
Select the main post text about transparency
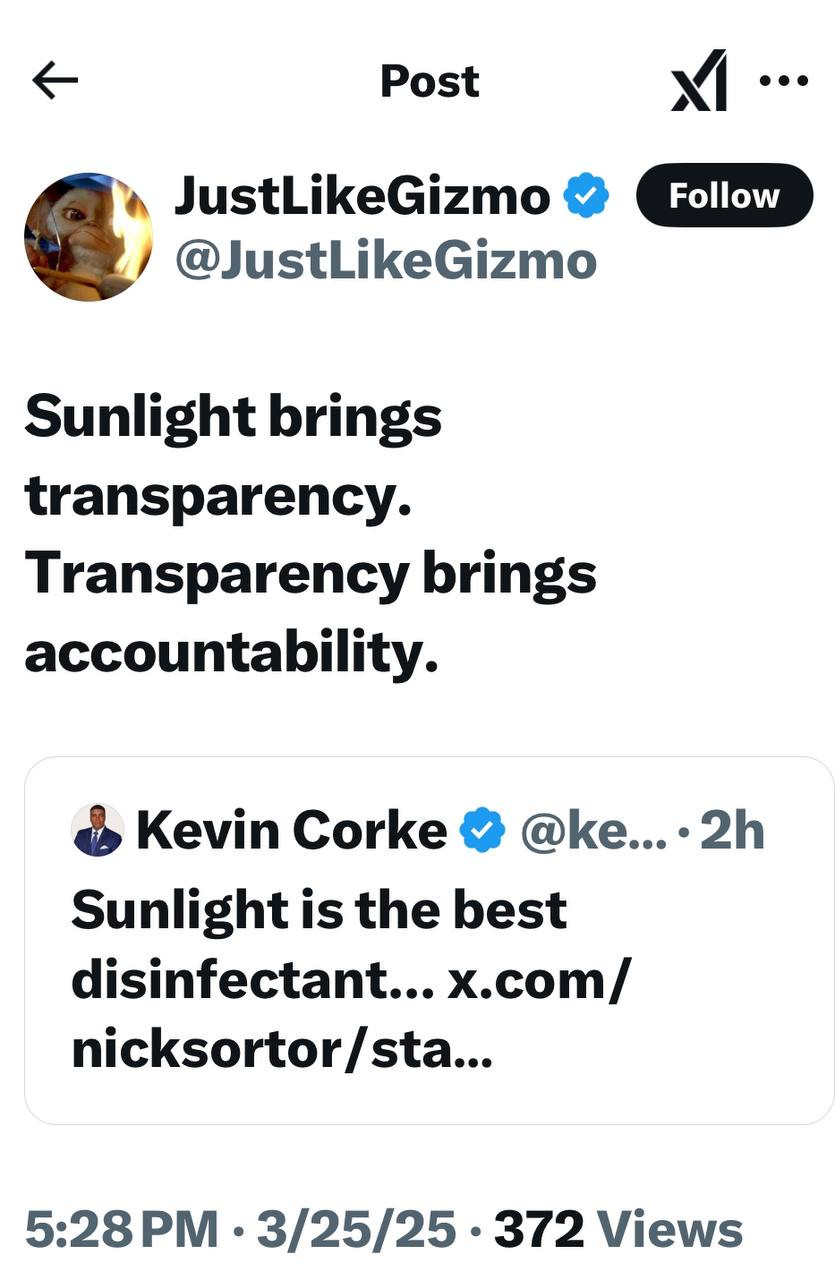[x=310, y=534]
